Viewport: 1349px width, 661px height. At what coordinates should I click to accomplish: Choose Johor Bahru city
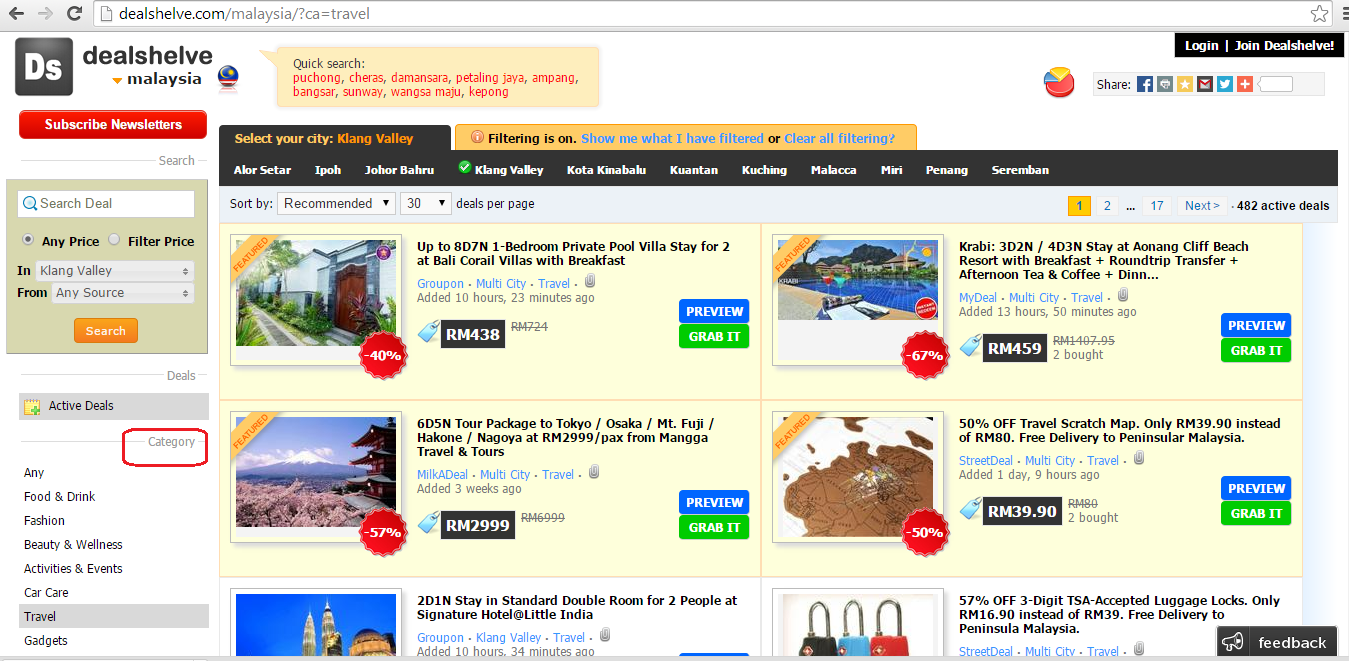point(399,170)
